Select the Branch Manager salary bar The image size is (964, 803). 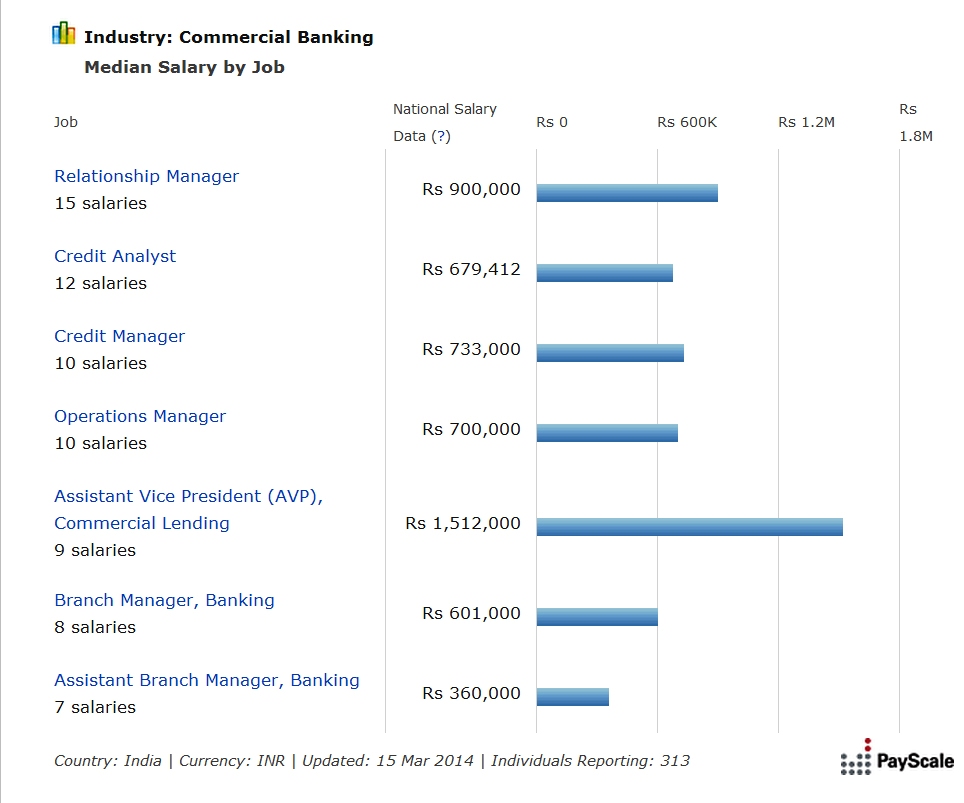[597, 617]
